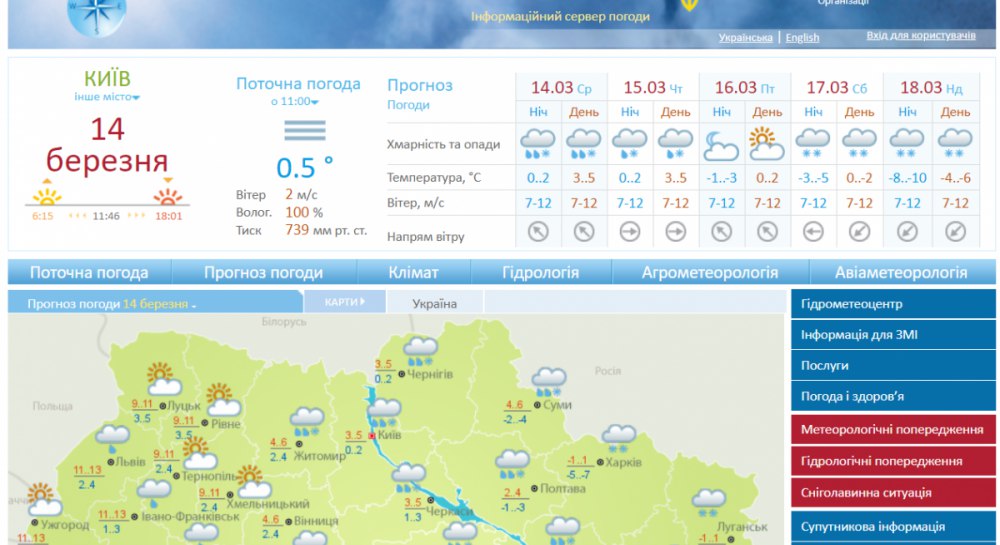Click the Ужгород city label on map
Image resolution: width=1000 pixels, height=545 pixels.
coord(64,525)
